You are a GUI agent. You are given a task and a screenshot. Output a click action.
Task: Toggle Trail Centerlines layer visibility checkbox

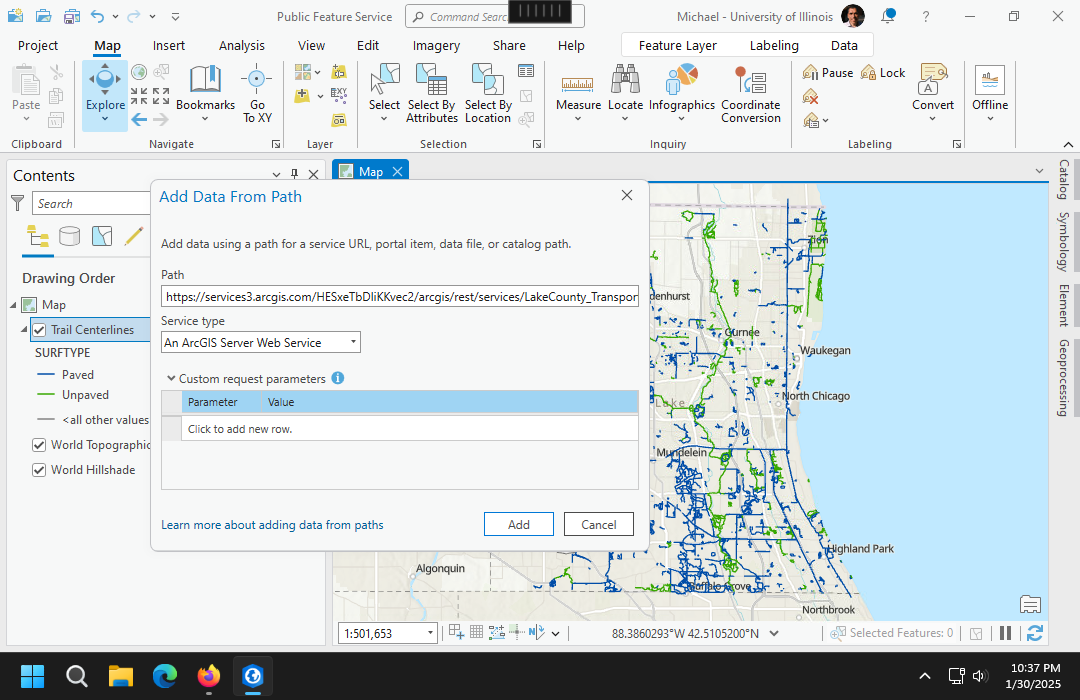click(39, 330)
